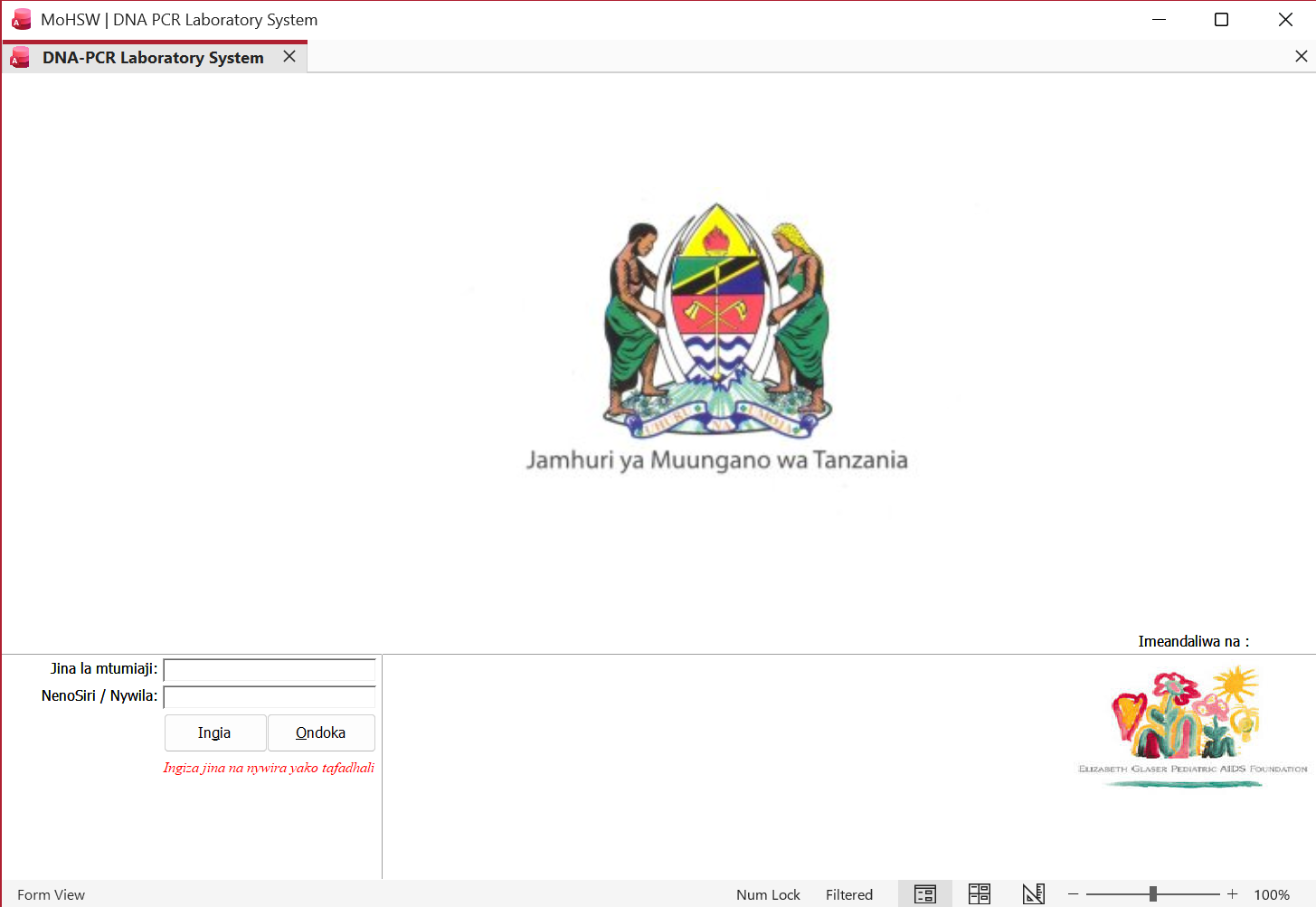Click the Jina la mtumiaji label

[x=104, y=669]
